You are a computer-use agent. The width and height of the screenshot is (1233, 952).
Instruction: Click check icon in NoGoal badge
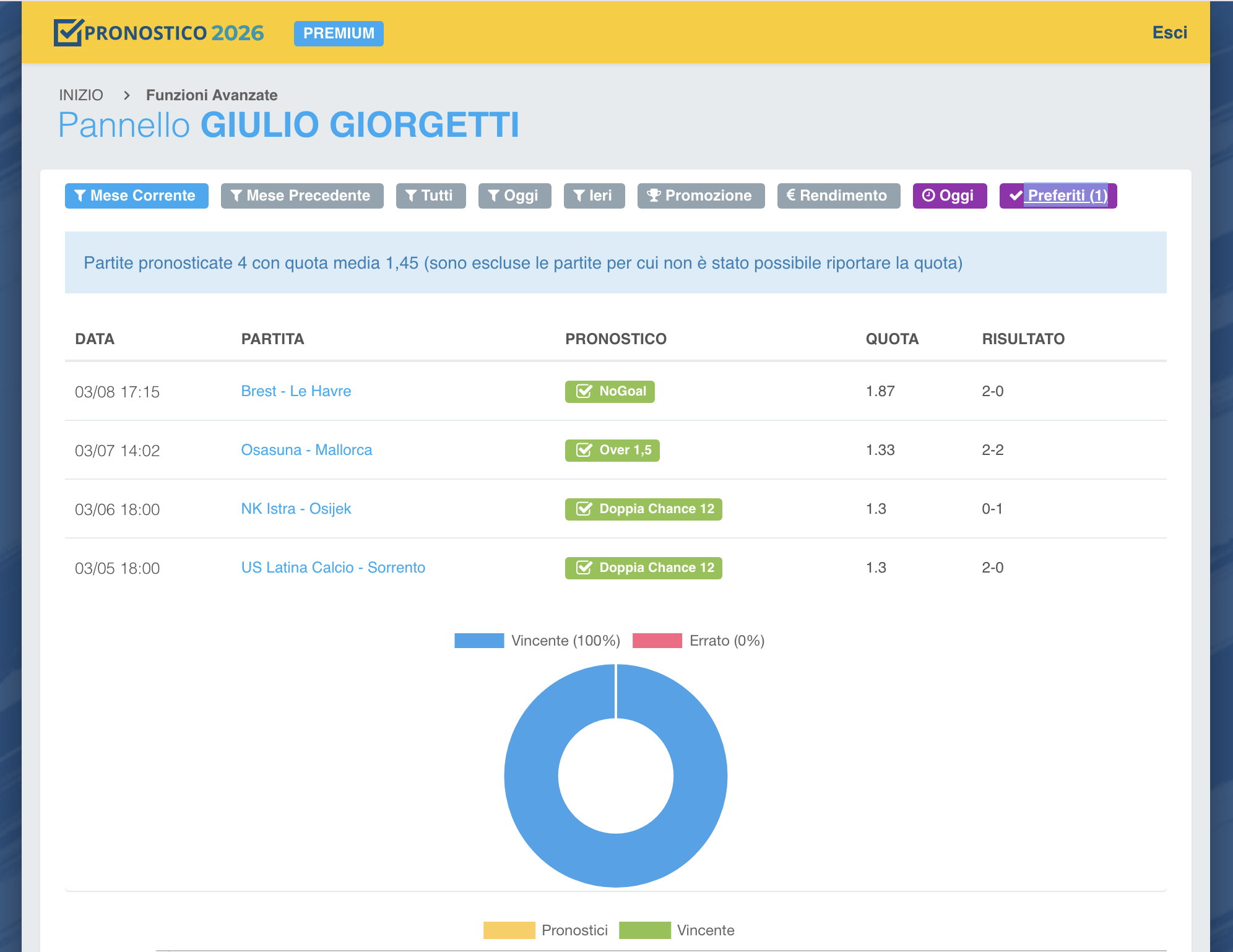[584, 391]
